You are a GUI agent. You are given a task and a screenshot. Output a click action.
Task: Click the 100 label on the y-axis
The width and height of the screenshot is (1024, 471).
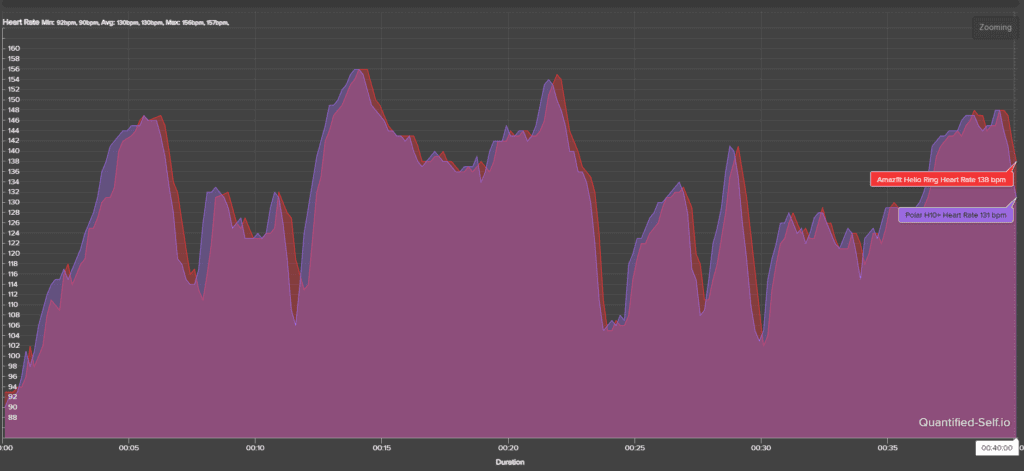click(x=13, y=355)
